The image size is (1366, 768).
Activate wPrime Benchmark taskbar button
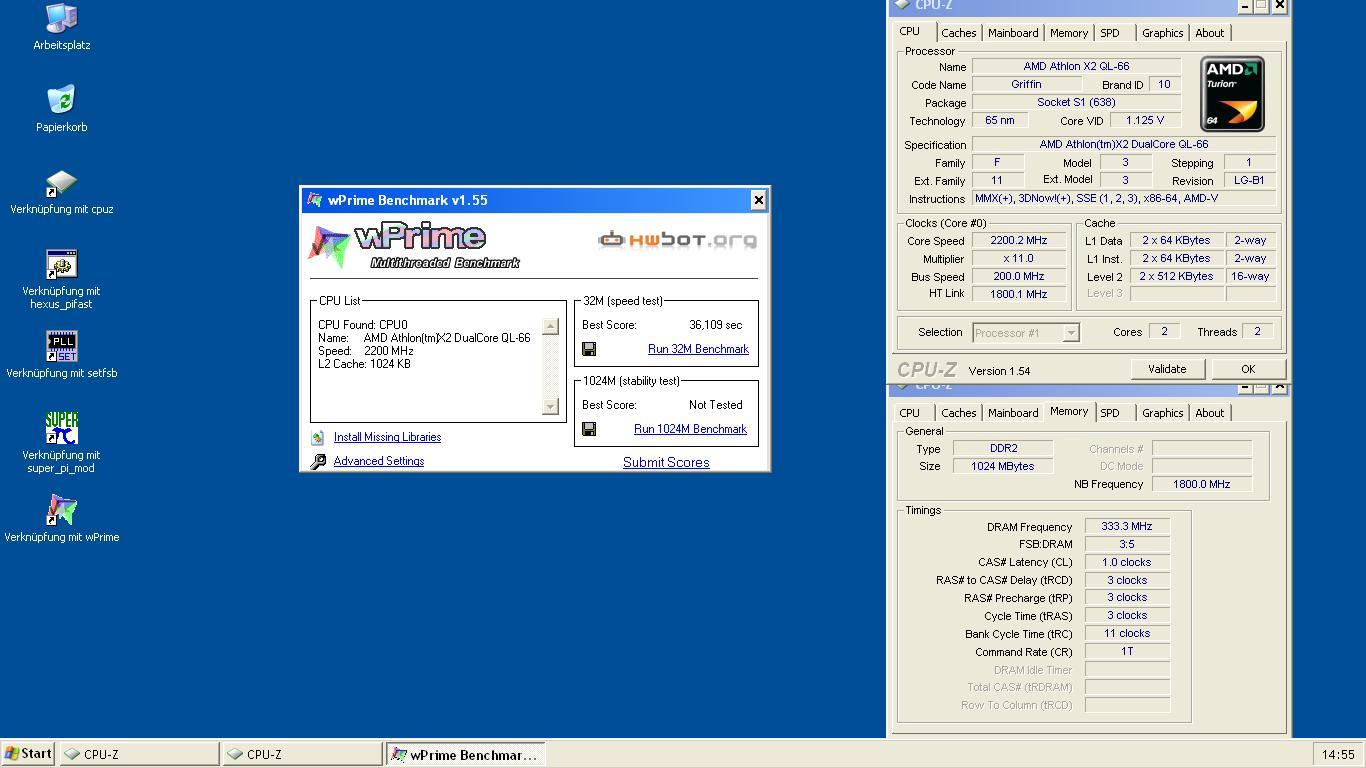(x=465, y=754)
